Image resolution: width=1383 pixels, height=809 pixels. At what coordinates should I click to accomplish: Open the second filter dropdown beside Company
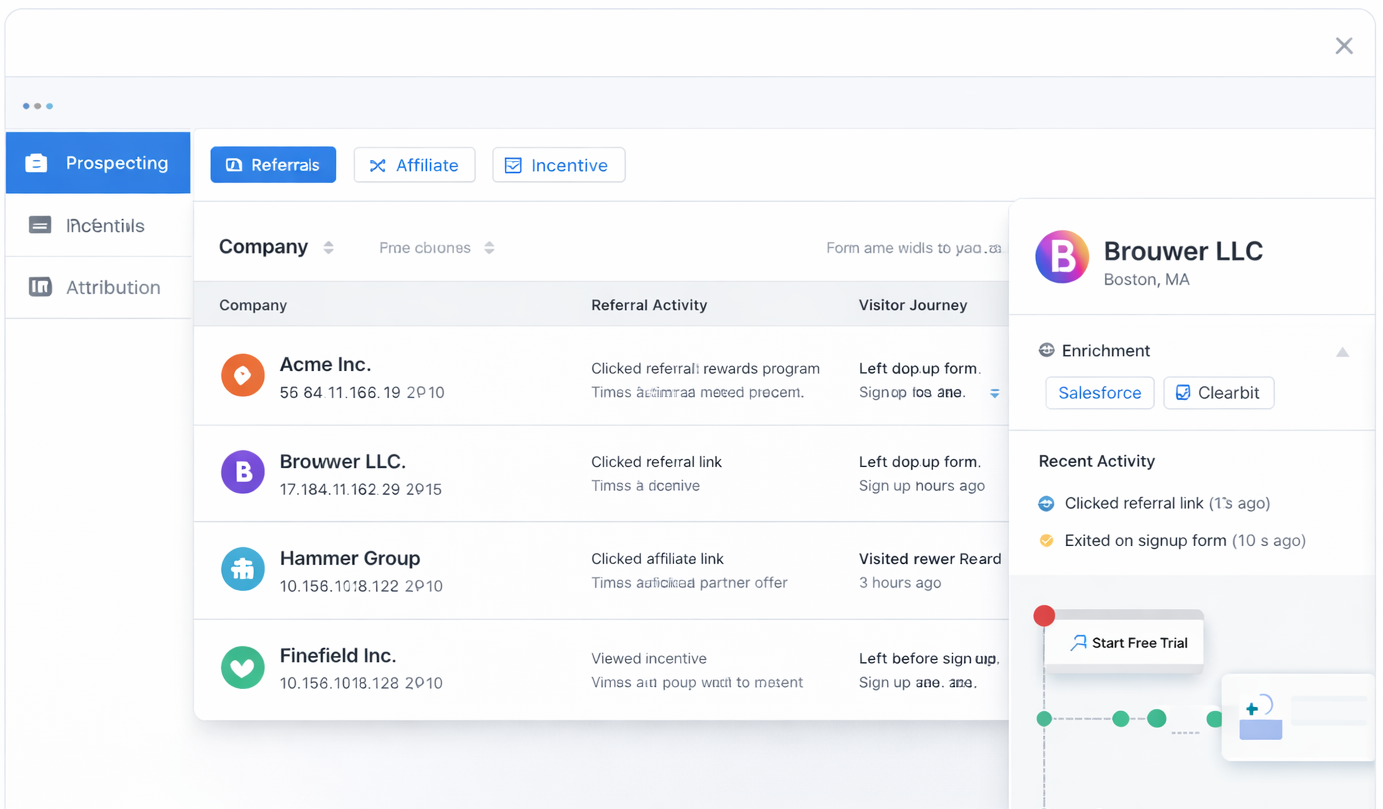coord(489,248)
